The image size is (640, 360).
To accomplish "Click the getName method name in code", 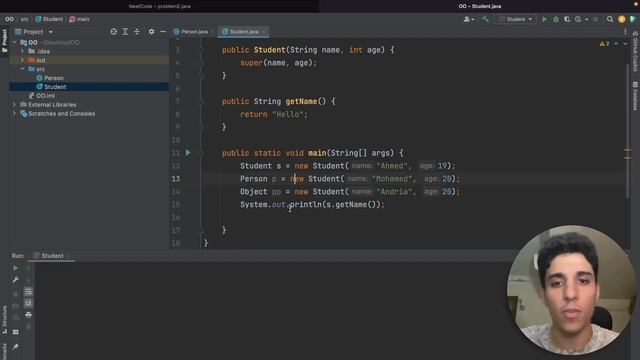I will [301, 101].
